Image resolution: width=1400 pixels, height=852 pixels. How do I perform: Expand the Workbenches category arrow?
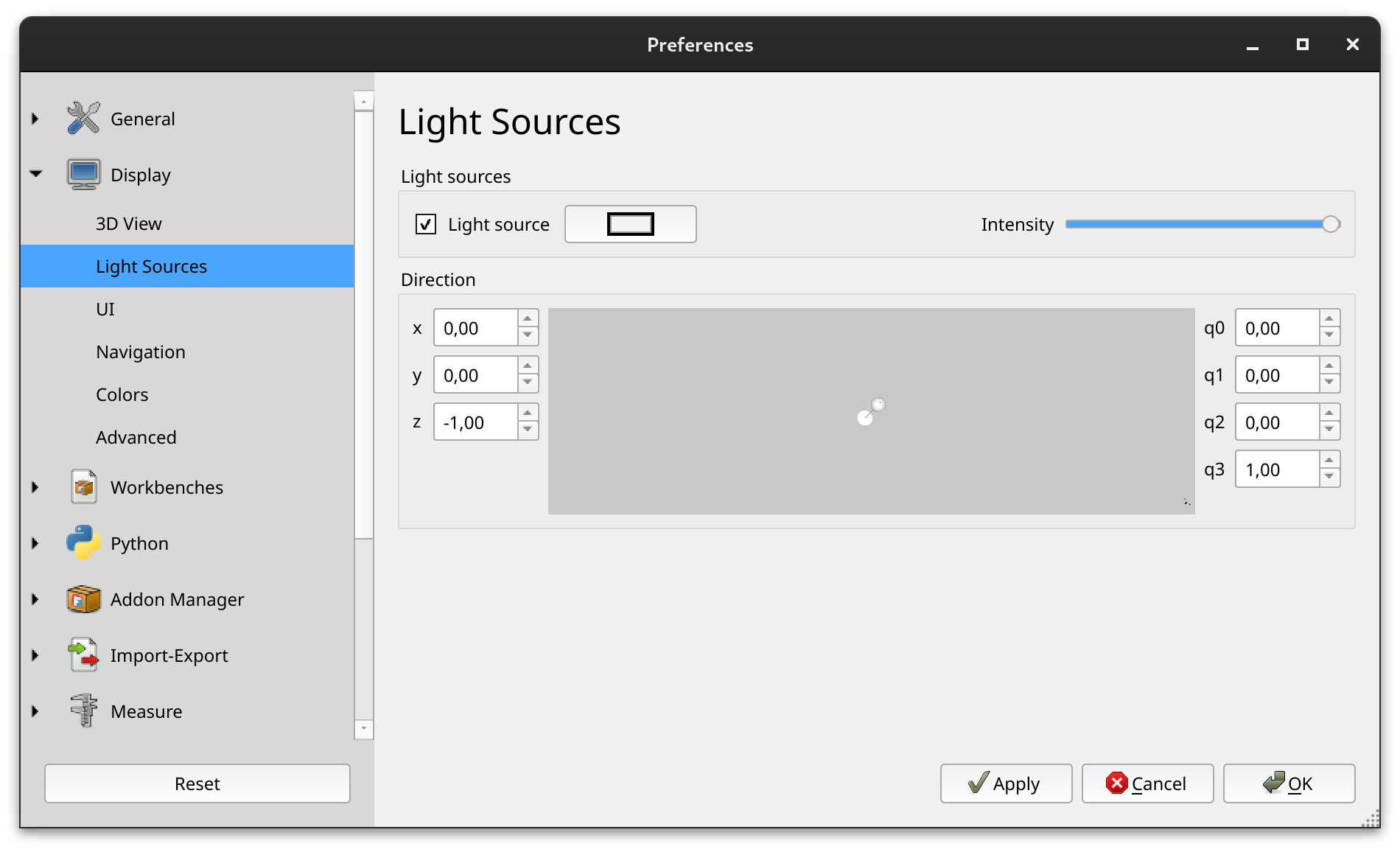click(x=35, y=487)
